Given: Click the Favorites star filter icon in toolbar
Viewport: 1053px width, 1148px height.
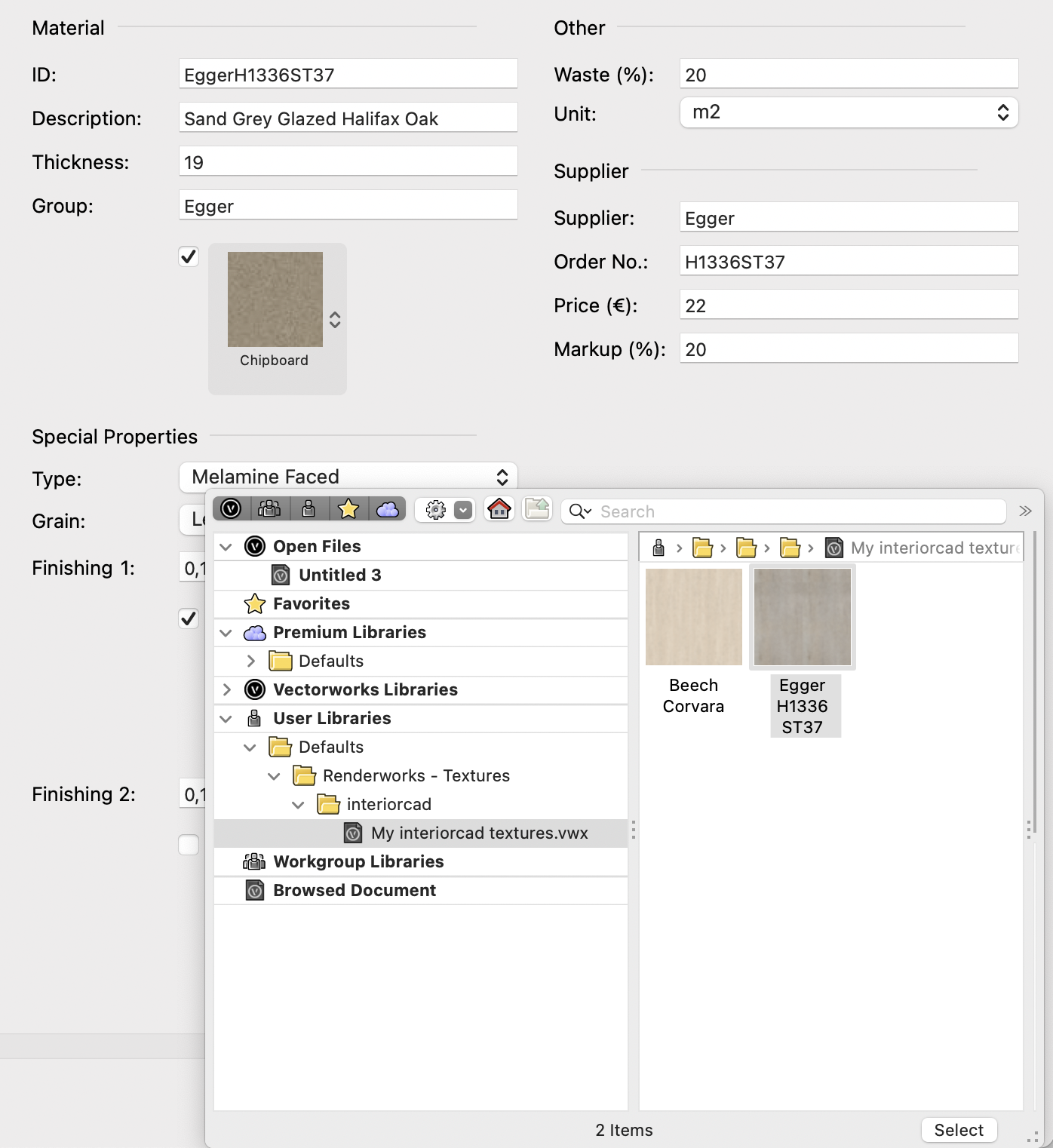Looking at the screenshot, I should click(348, 509).
